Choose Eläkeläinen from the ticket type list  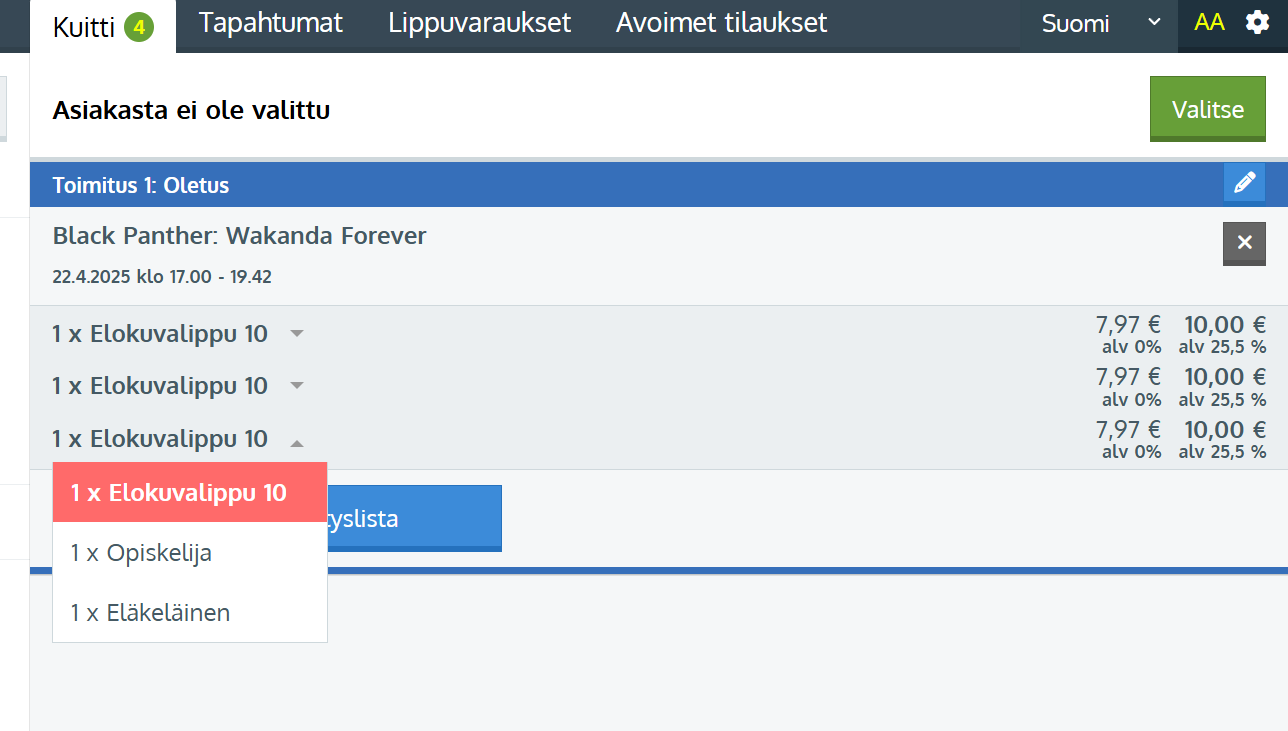150,612
